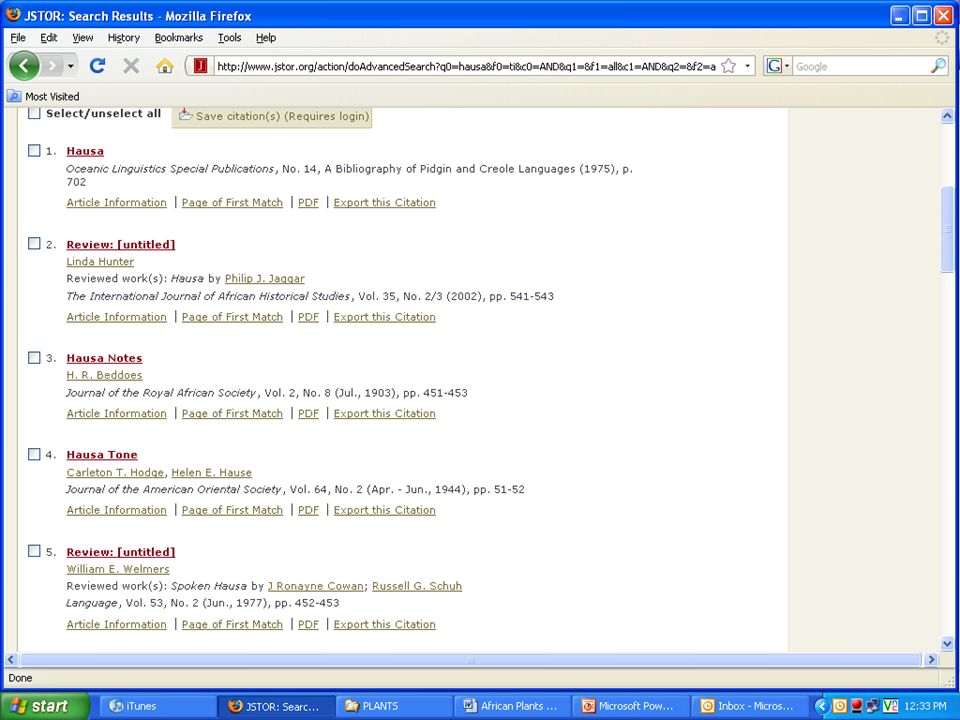Image resolution: width=960 pixels, height=720 pixels.
Task: Go back with the green Back arrow
Action: [24, 66]
